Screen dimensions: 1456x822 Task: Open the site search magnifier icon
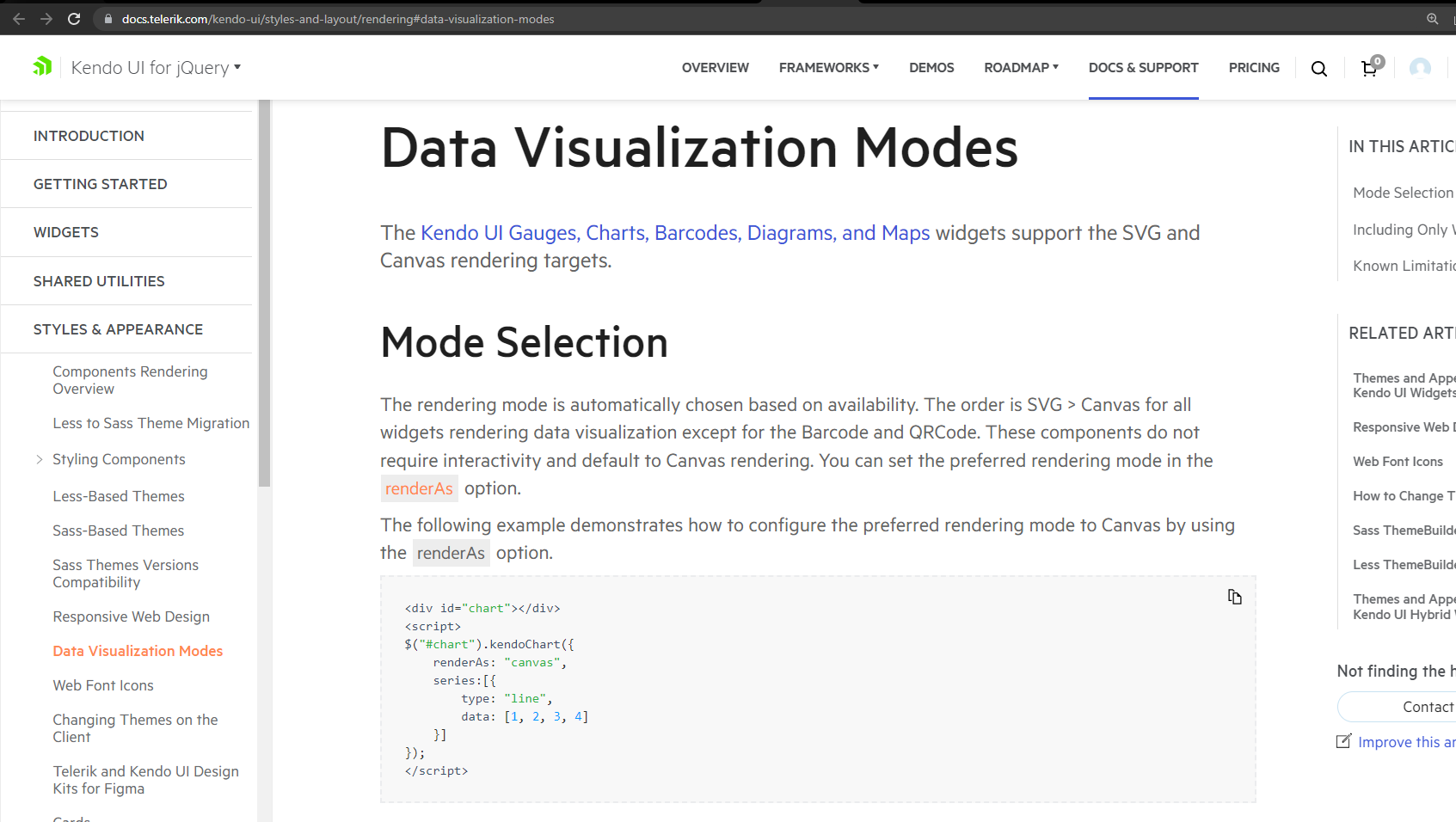click(1318, 69)
